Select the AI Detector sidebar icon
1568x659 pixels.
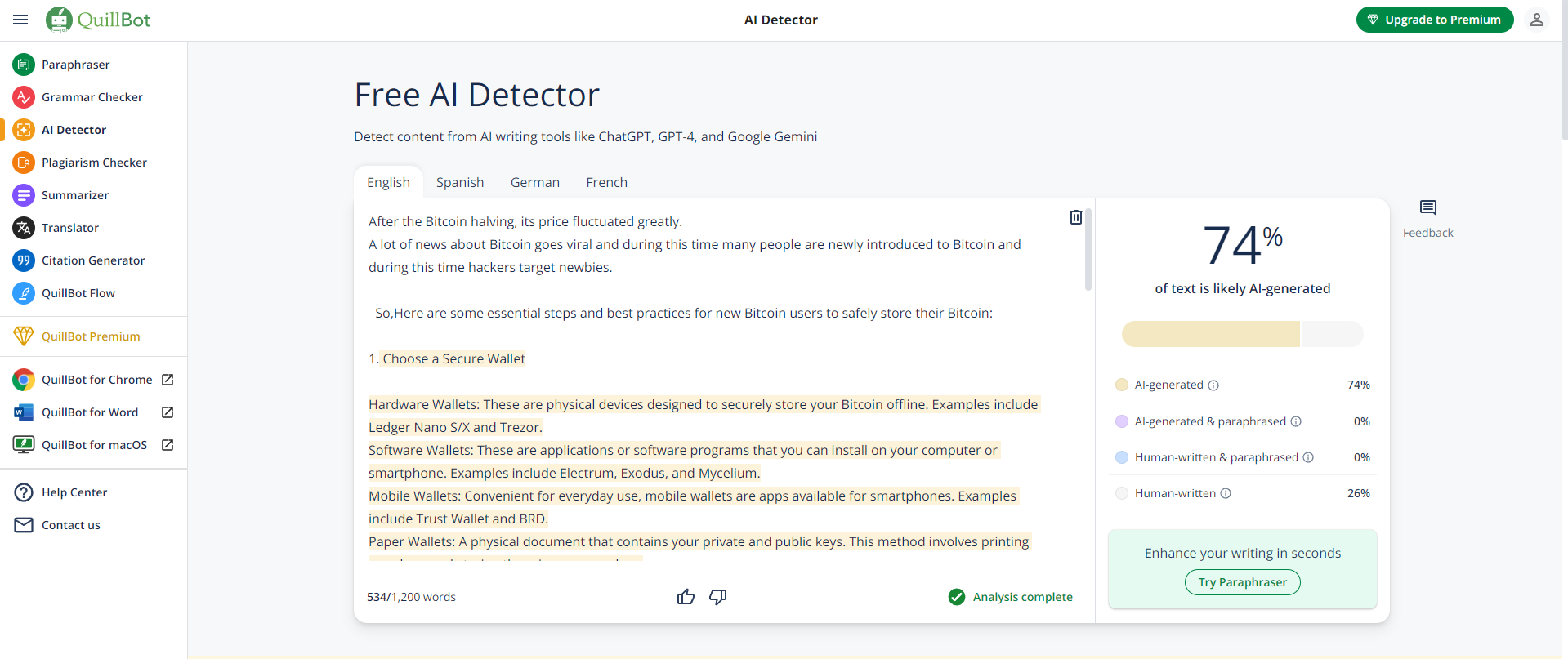(24, 130)
